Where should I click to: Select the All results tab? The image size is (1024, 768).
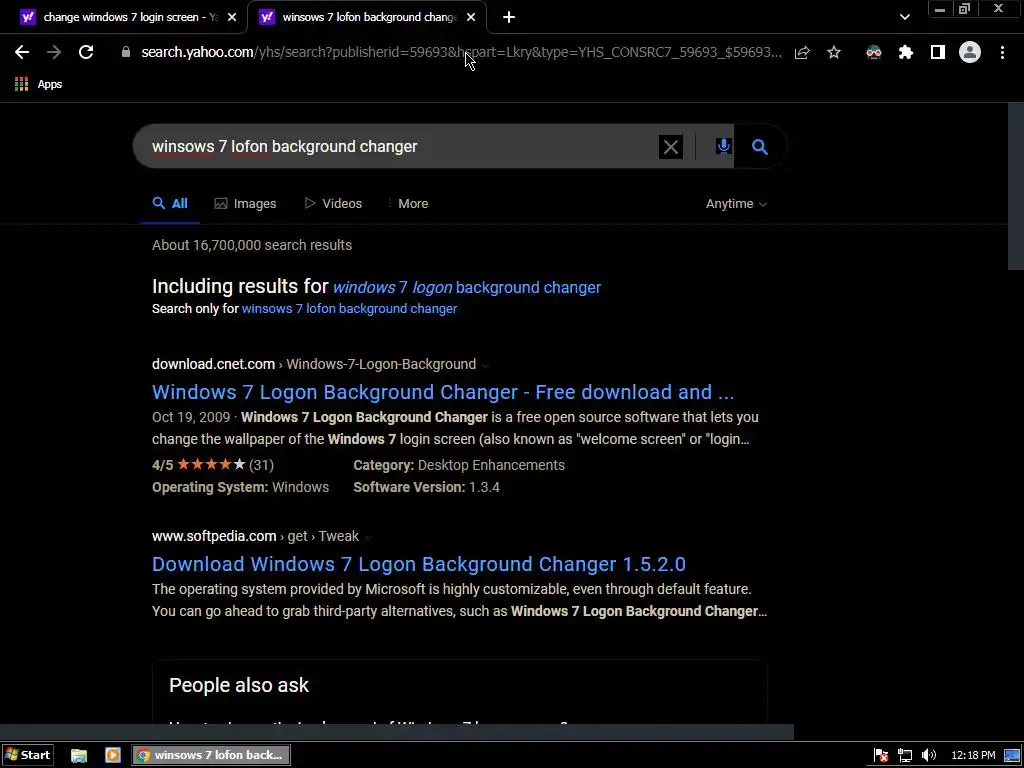(170, 204)
